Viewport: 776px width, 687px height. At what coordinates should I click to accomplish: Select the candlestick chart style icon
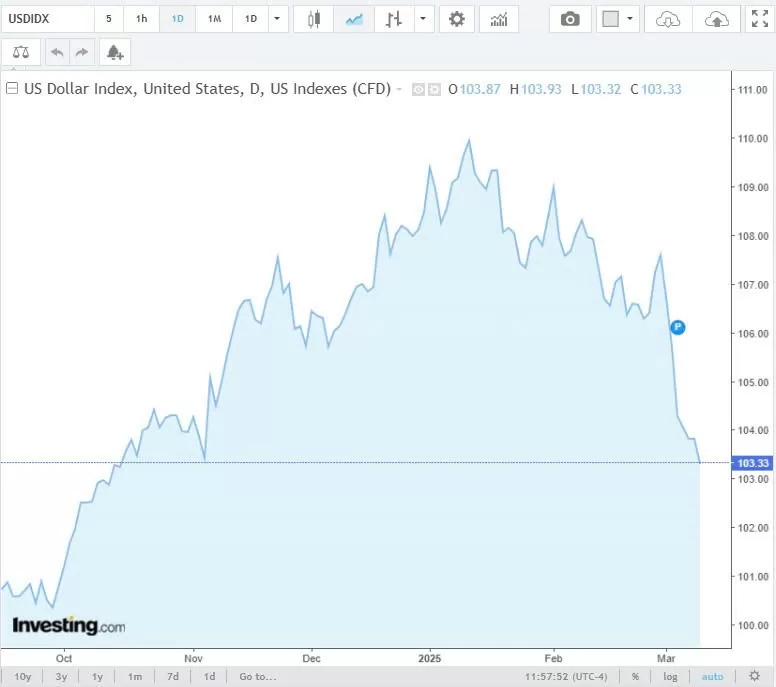pyautogui.click(x=315, y=19)
